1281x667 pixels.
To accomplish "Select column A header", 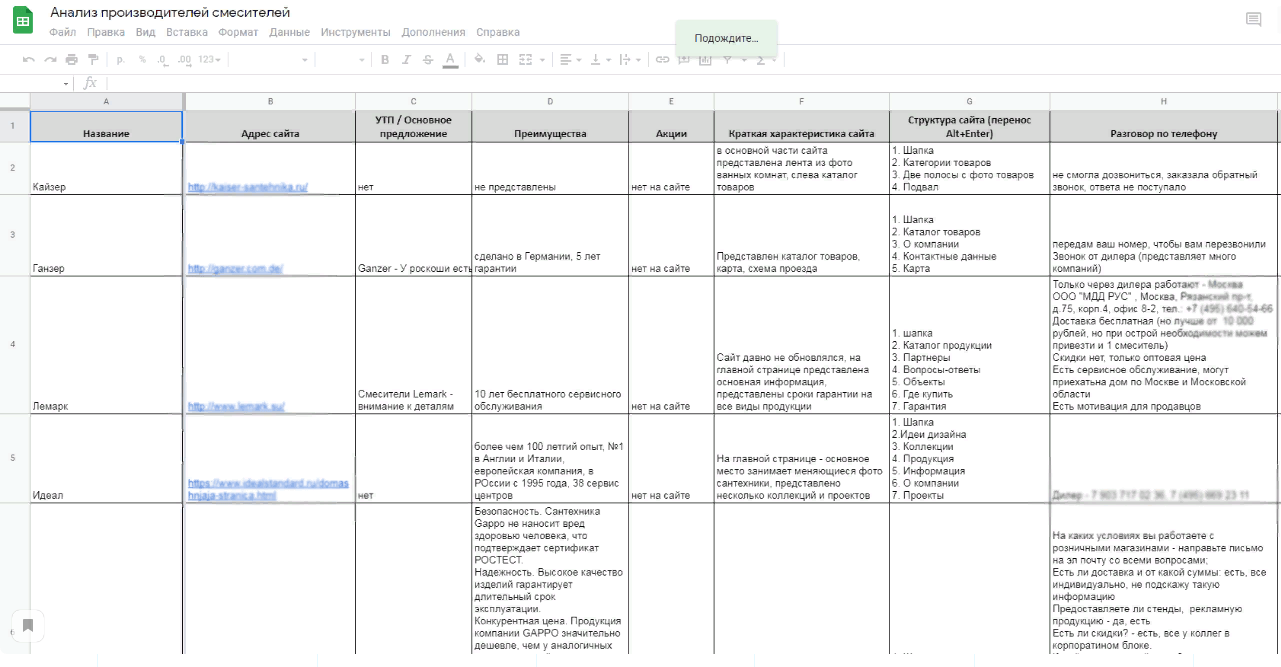I will [x=106, y=101].
